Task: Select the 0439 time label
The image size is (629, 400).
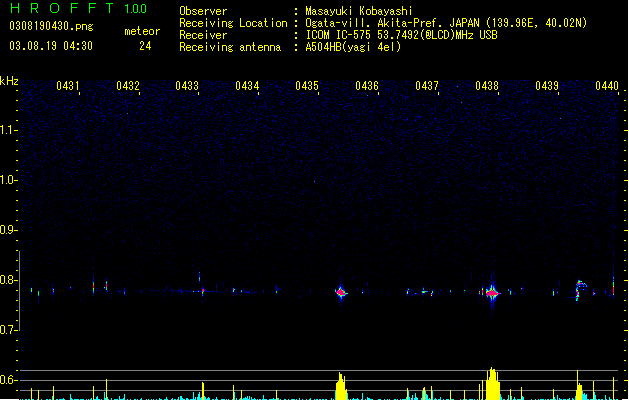Action: tap(547, 86)
